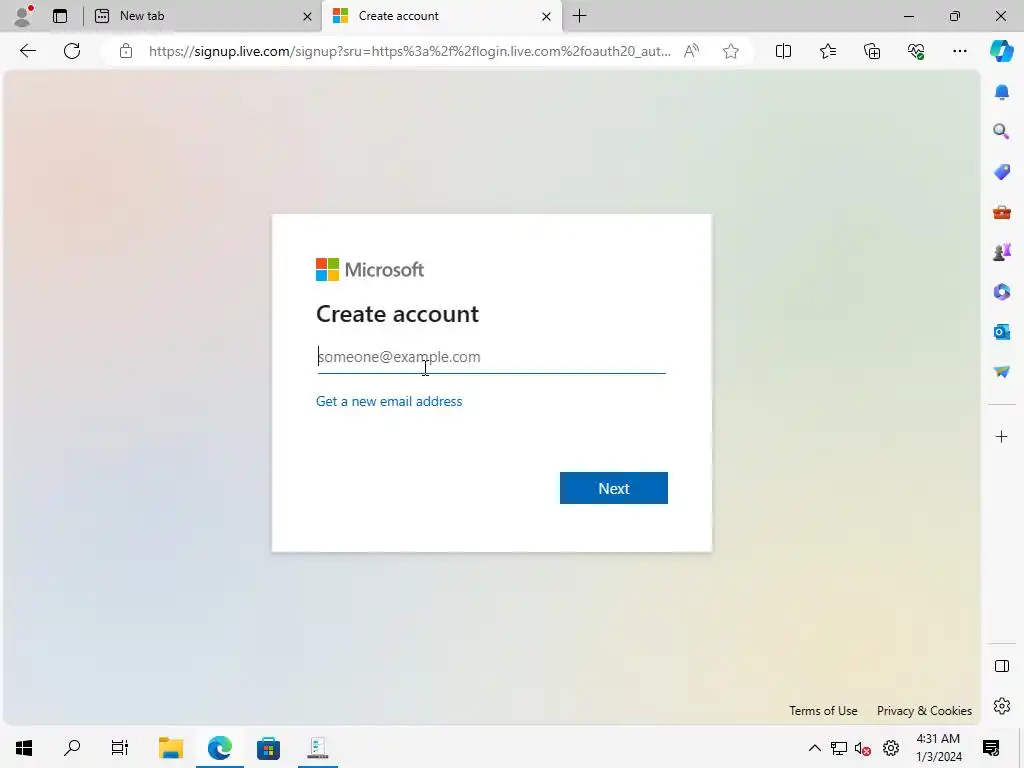Show hidden system tray icons

click(814, 748)
